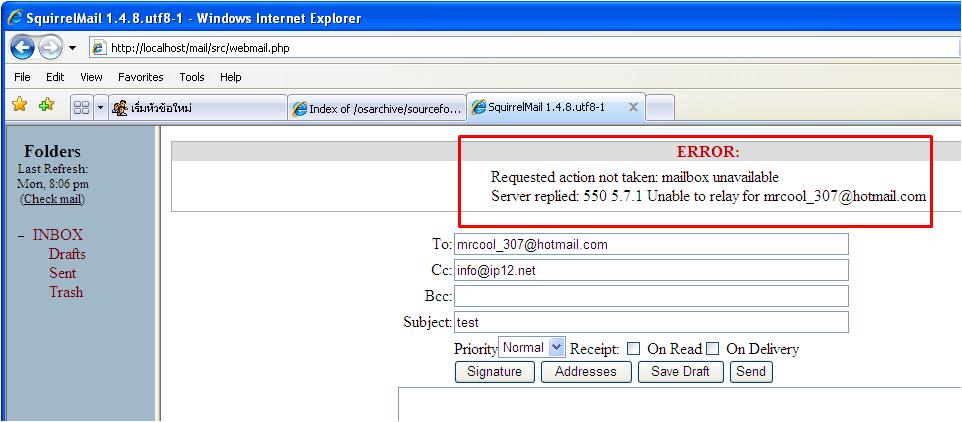Click the browser Back arrow button
The height and width of the screenshot is (422, 962).
pyautogui.click(x=22, y=47)
